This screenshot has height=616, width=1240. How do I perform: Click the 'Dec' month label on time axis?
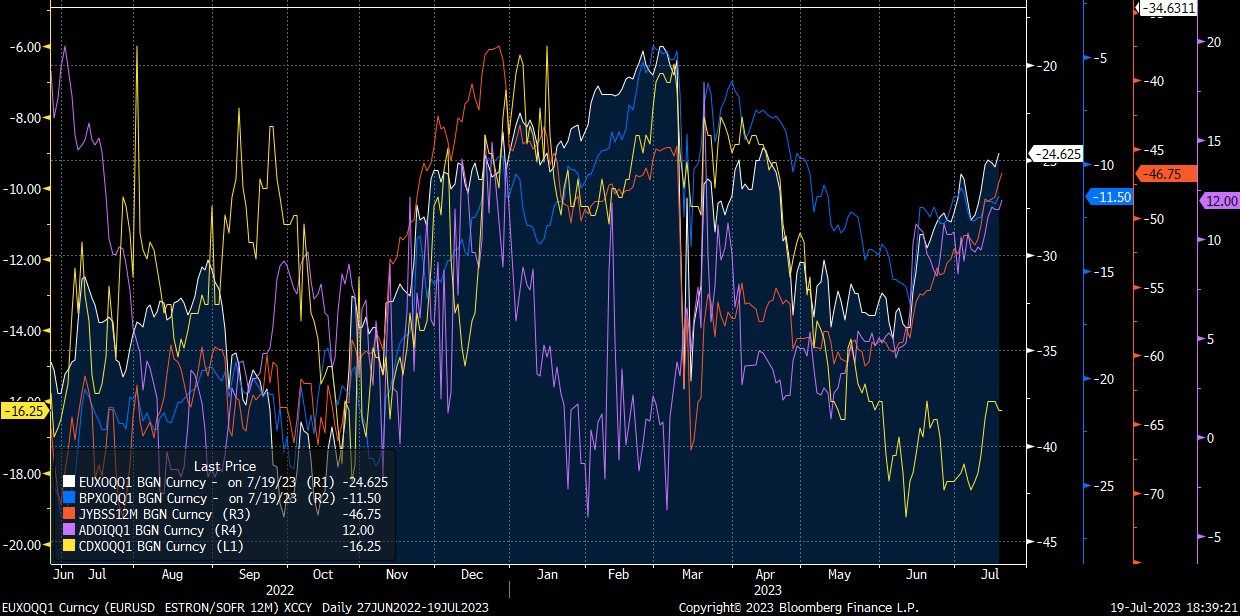472,575
